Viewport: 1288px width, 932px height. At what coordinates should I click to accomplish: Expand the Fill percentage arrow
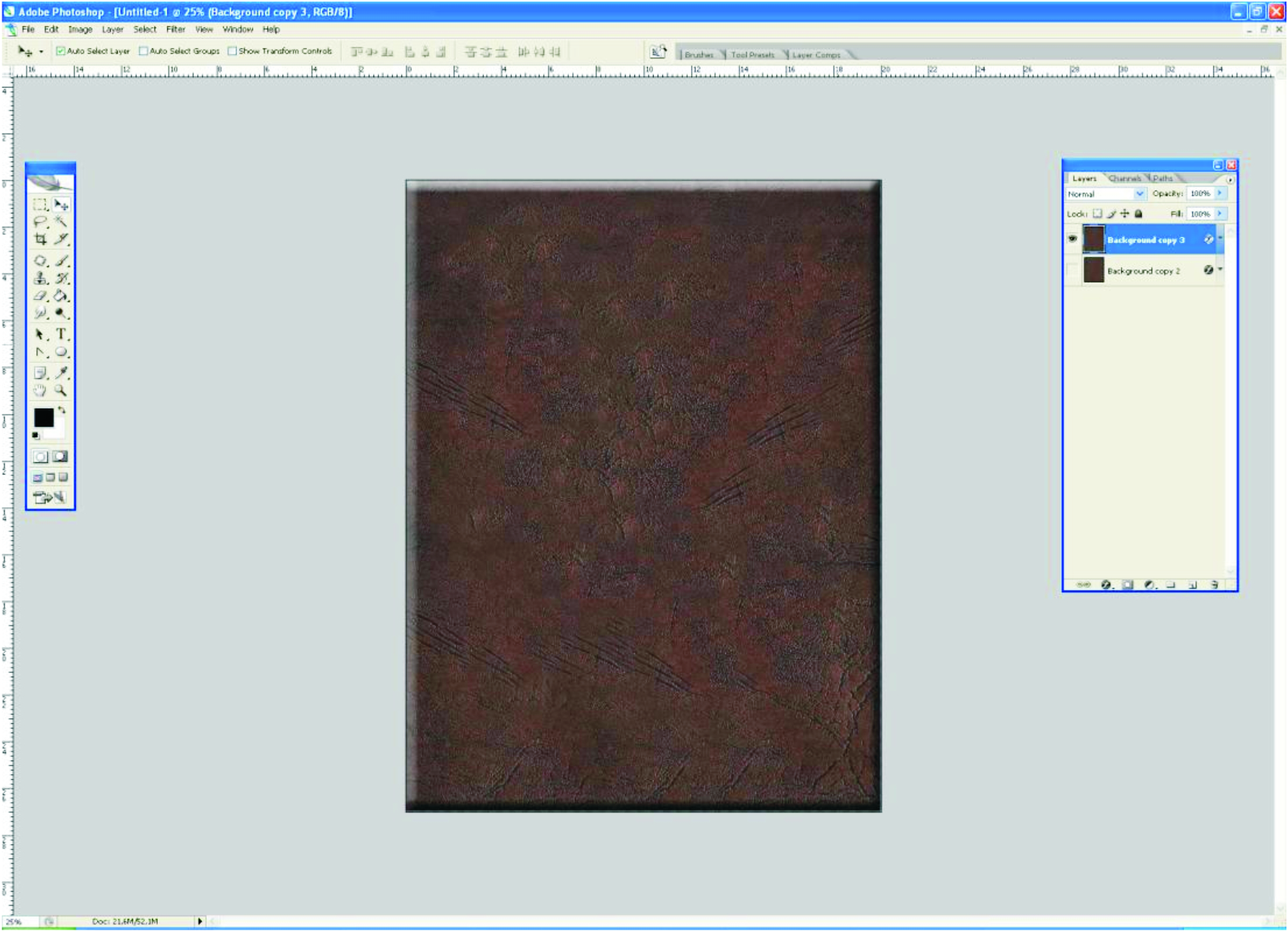(x=1220, y=214)
